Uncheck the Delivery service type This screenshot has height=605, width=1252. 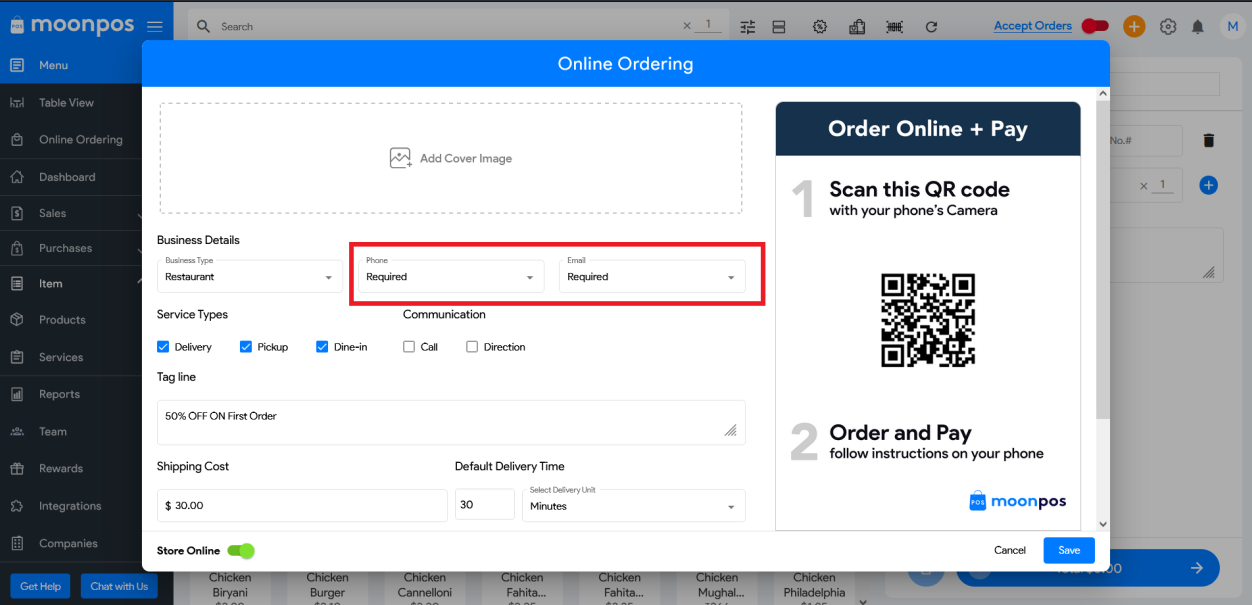pyautogui.click(x=163, y=347)
